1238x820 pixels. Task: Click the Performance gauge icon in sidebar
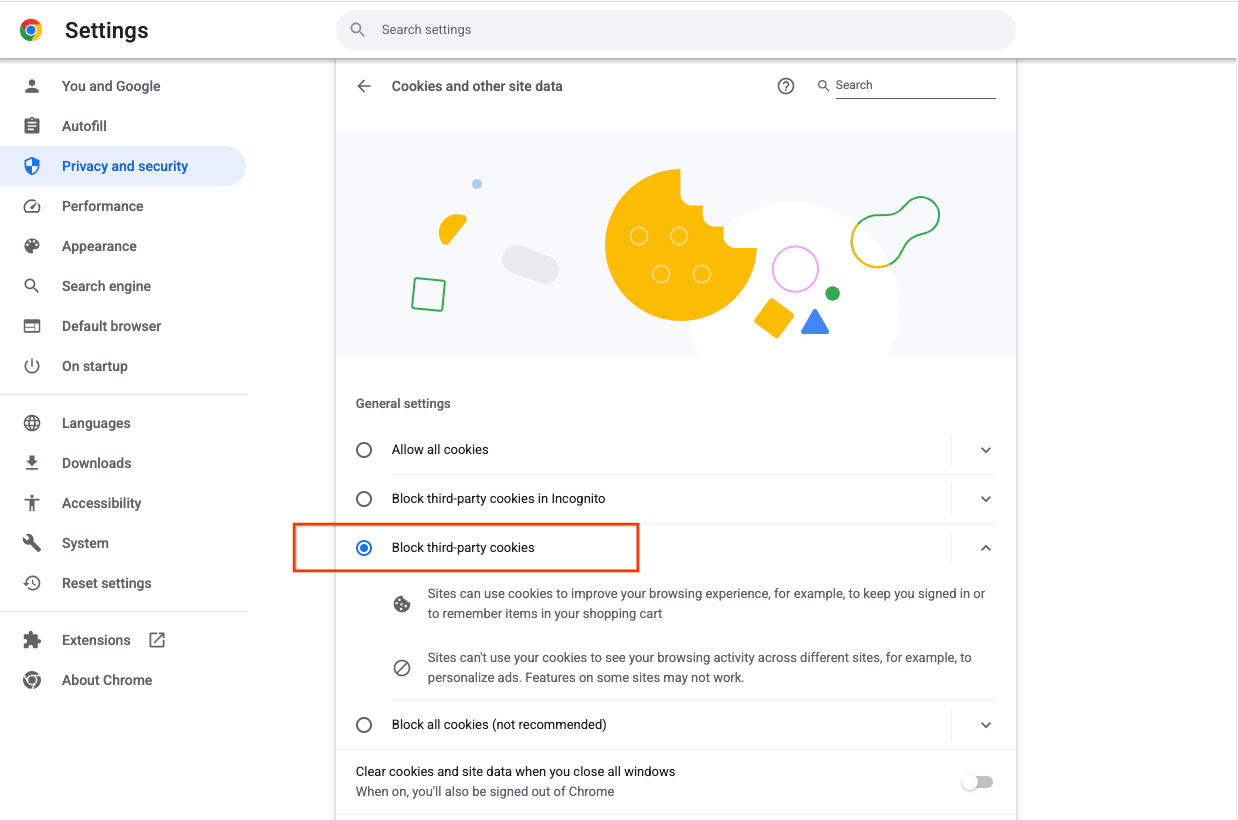(x=32, y=206)
